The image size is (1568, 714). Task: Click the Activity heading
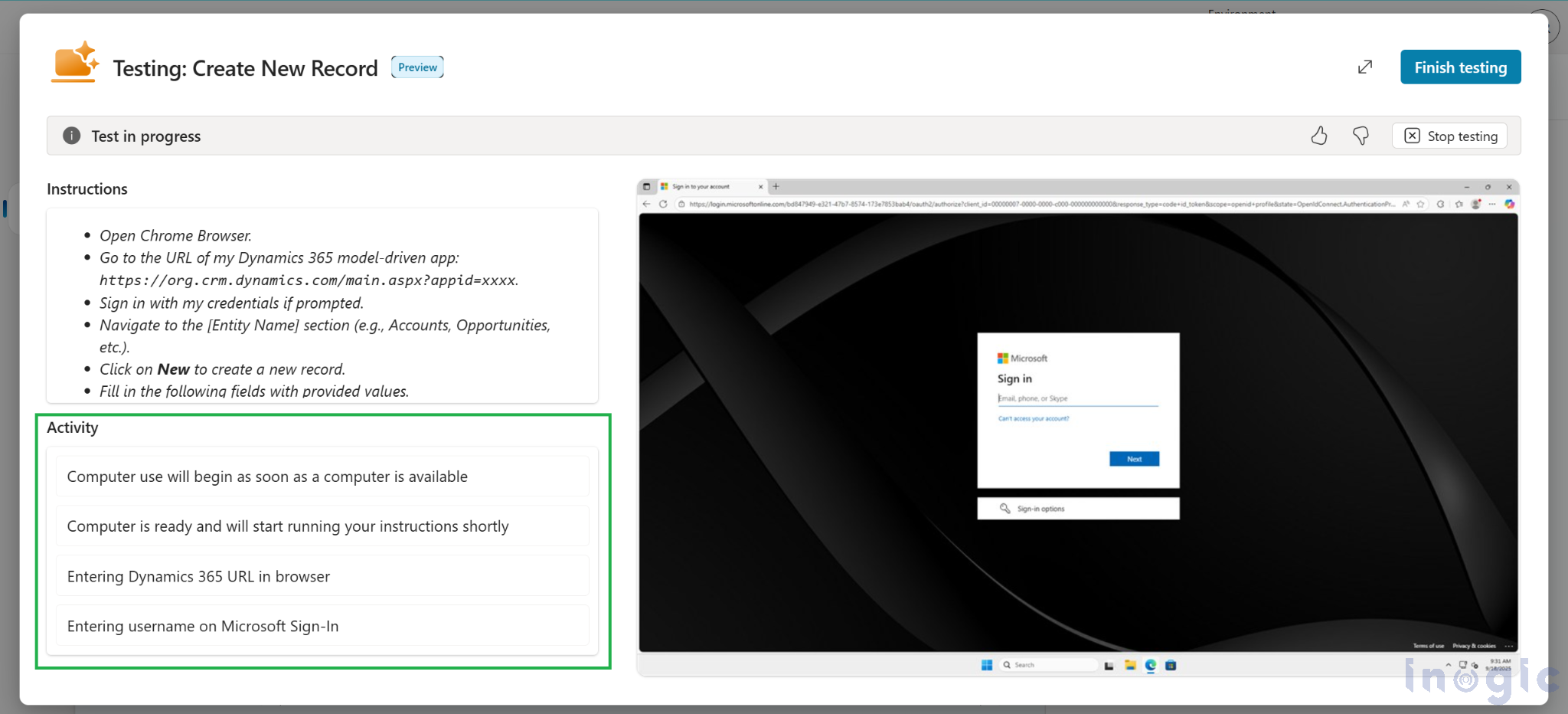(73, 427)
